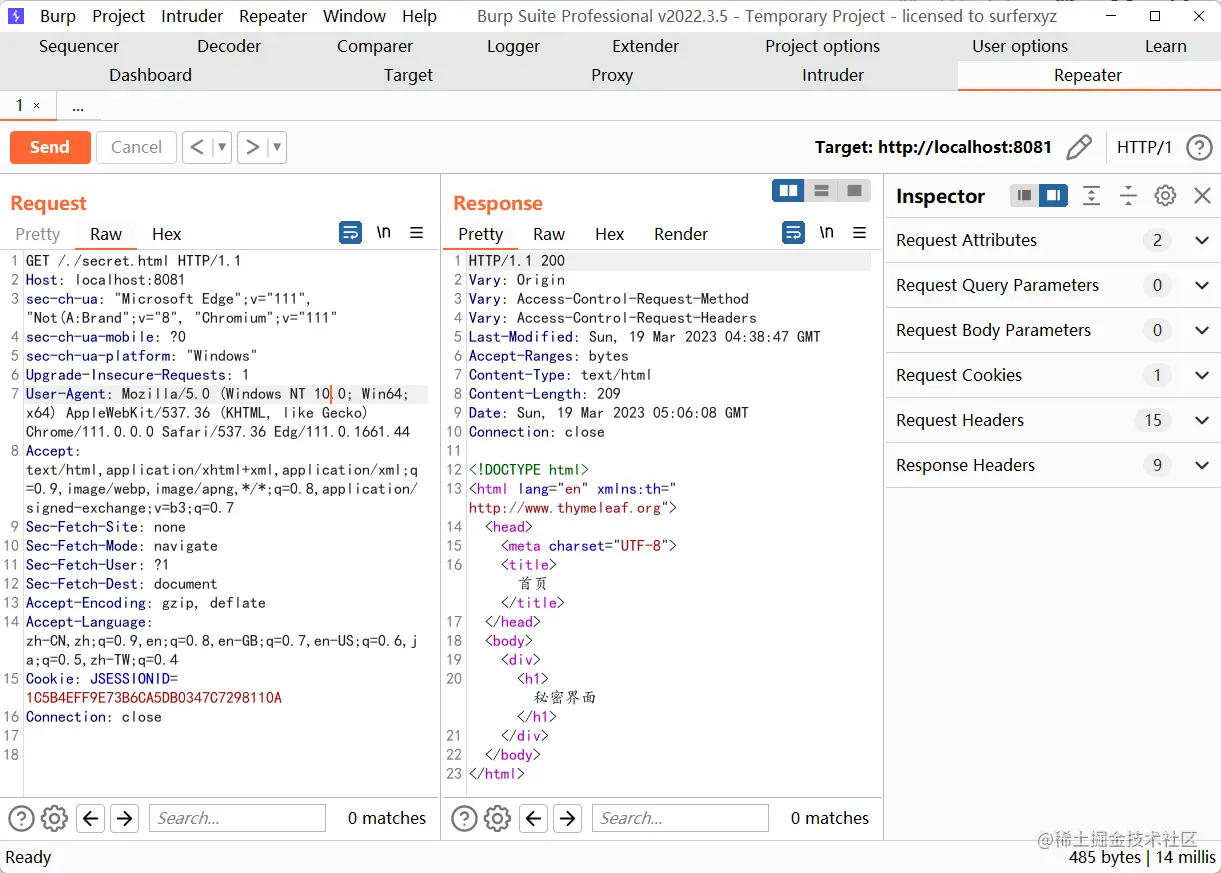Switch to the Dashboard tab

point(150,75)
